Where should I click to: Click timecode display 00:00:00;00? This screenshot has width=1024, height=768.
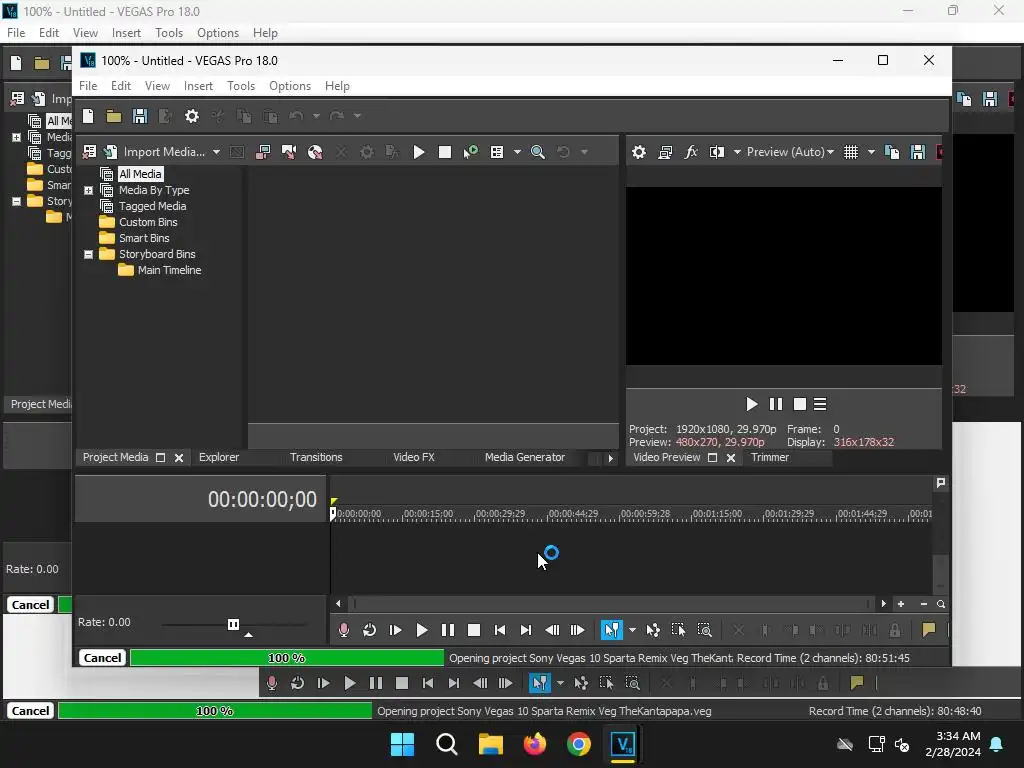click(x=263, y=500)
